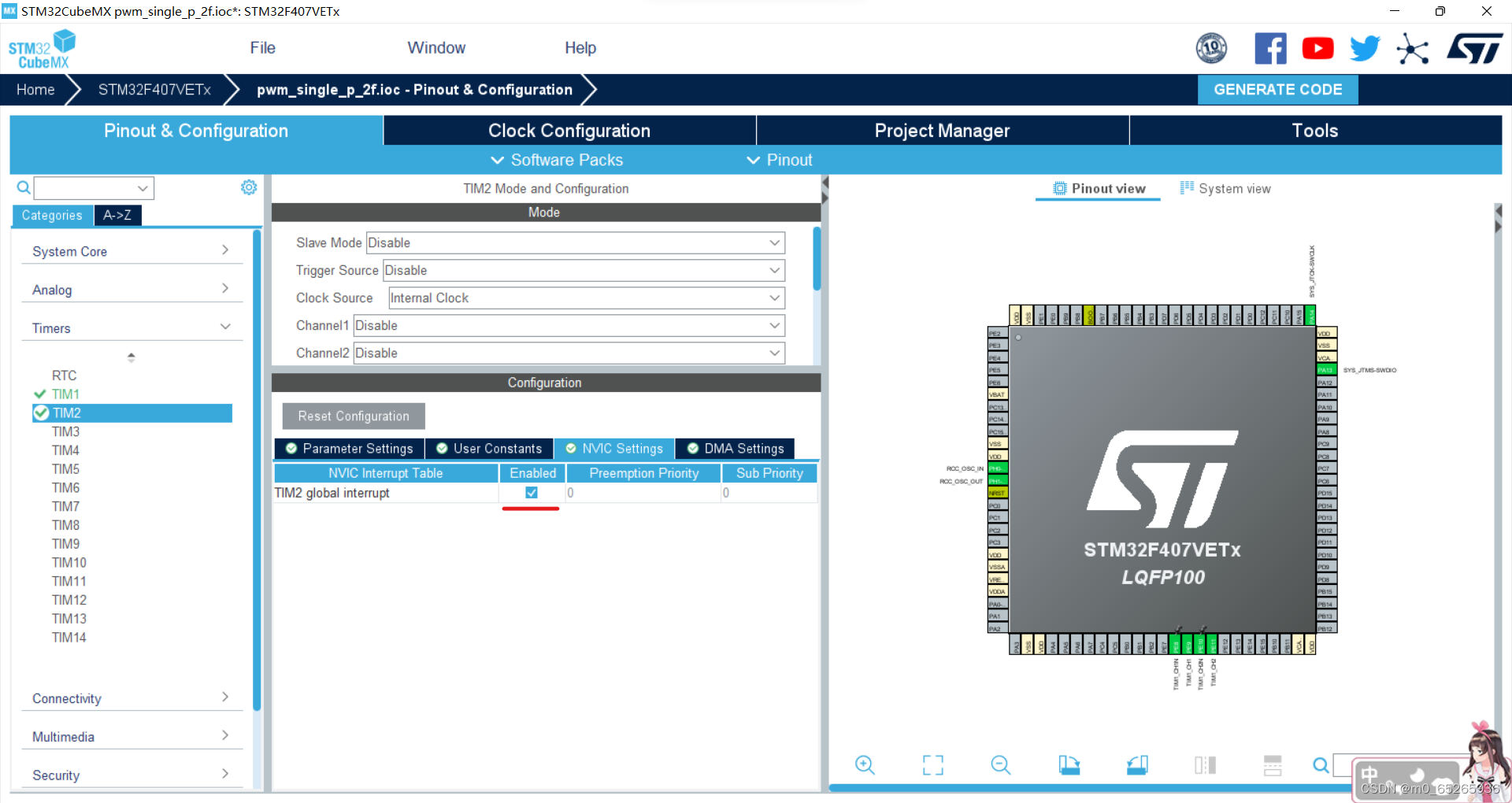Image resolution: width=1512 pixels, height=803 pixels.
Task: Switch to the Project Manager tab
Action: click(942, 131)
